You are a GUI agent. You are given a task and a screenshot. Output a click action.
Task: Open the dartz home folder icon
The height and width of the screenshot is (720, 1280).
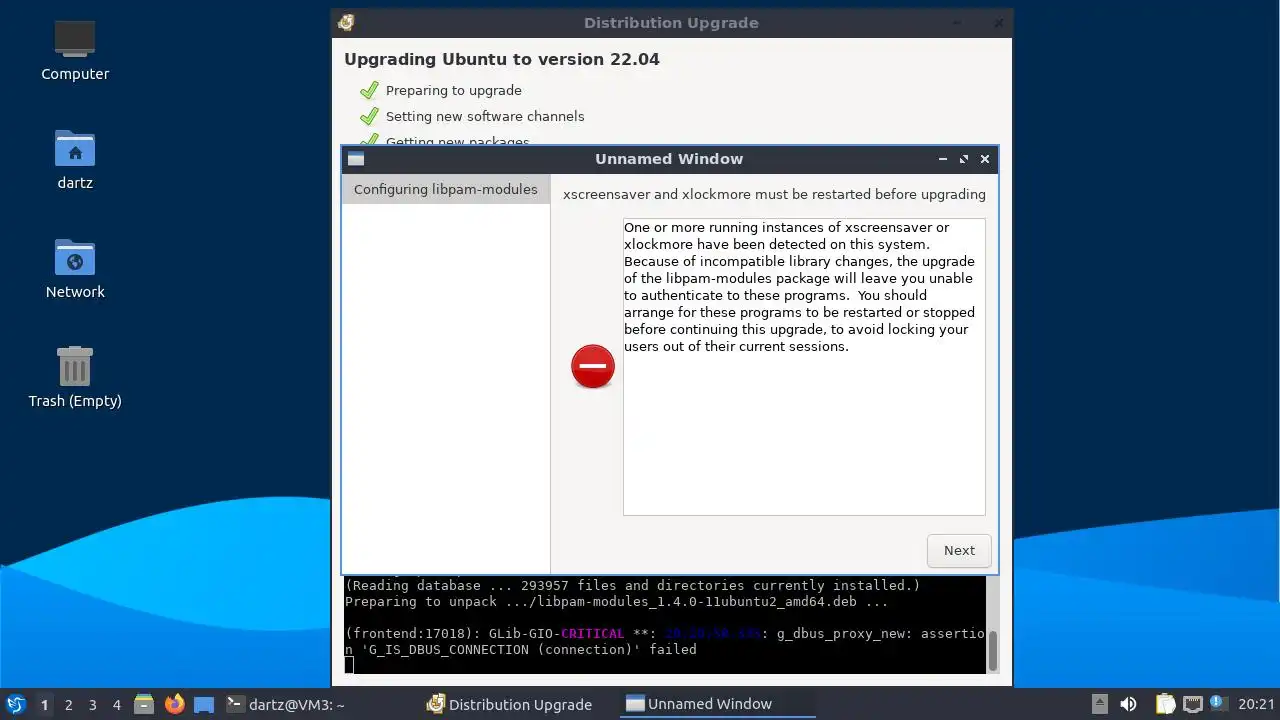(75, 159)
